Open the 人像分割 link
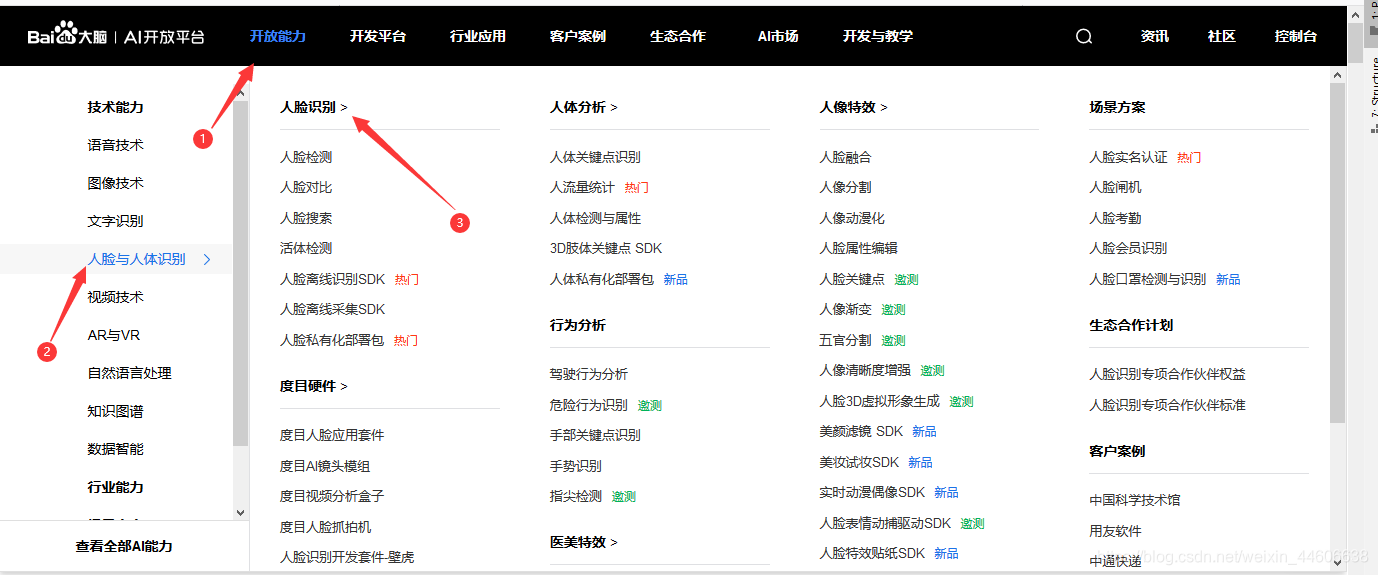The image size is (1378, 575). point(845,187)
